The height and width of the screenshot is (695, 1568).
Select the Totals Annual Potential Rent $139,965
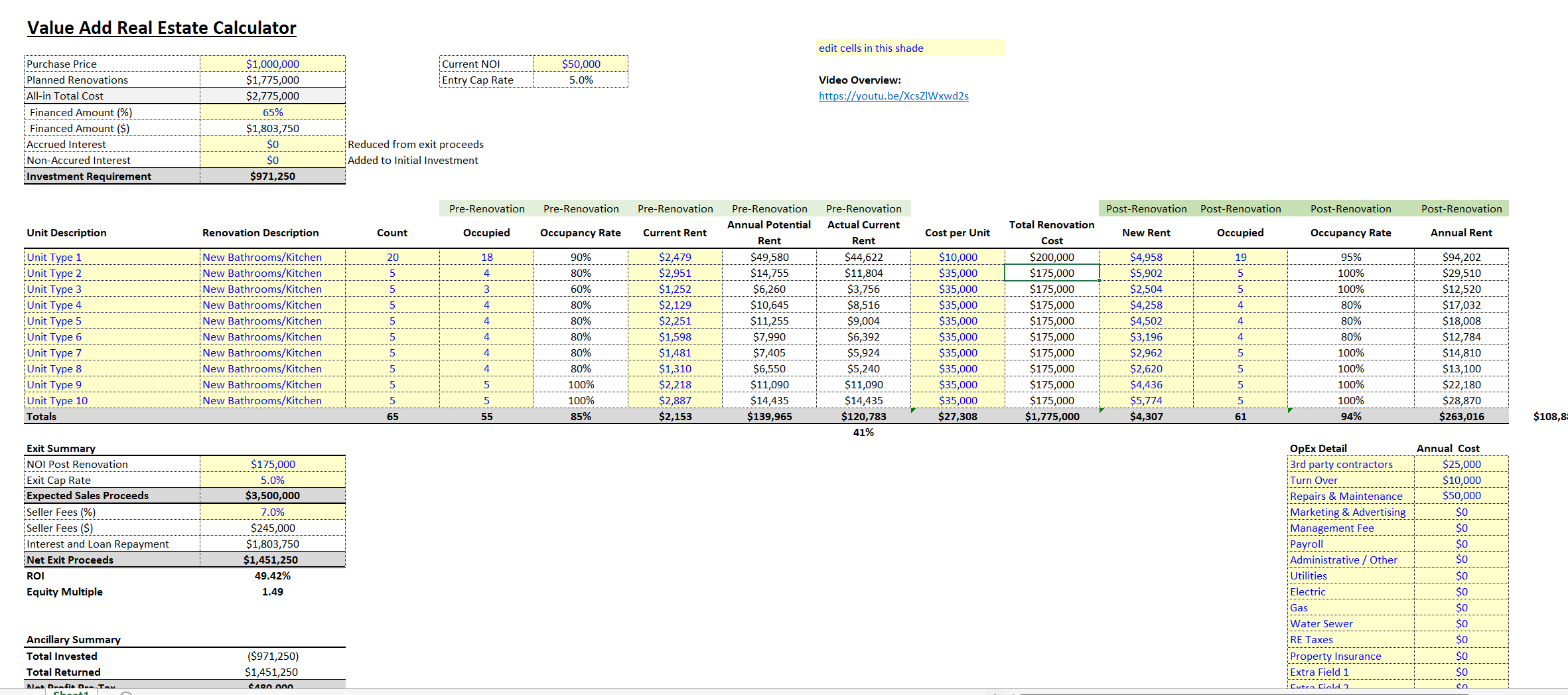pos(769,416)
